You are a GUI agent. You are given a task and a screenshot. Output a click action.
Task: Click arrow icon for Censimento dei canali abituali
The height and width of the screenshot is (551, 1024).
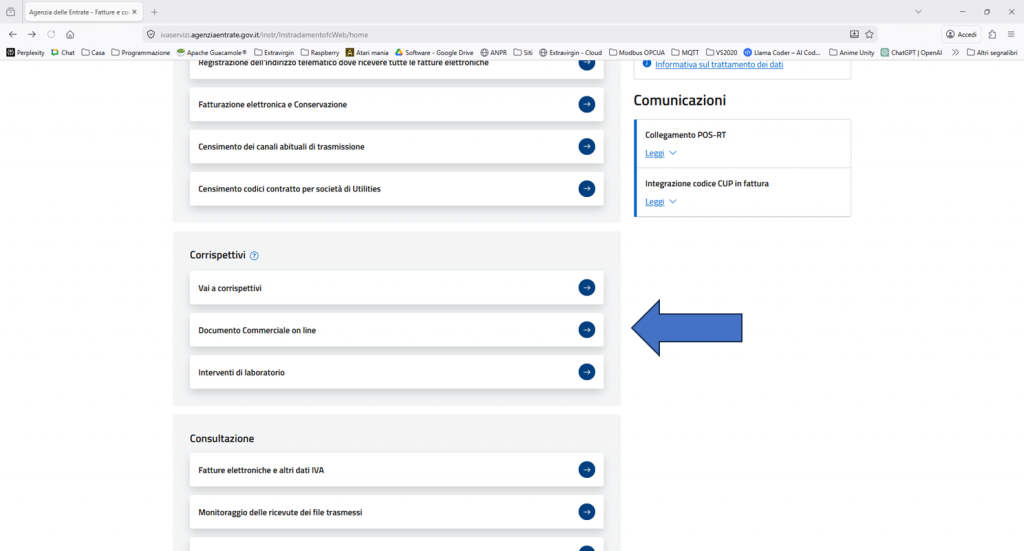587,146
